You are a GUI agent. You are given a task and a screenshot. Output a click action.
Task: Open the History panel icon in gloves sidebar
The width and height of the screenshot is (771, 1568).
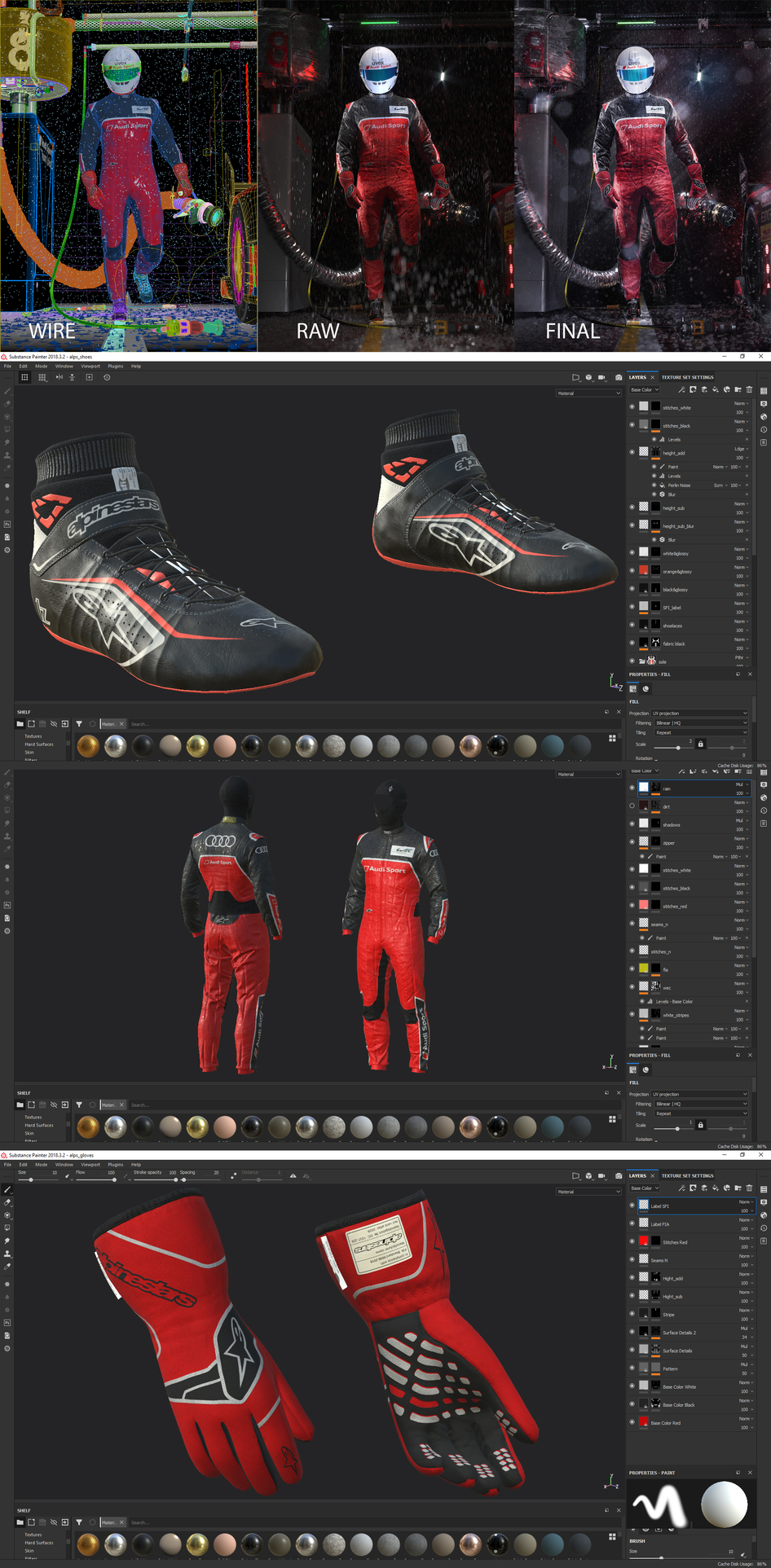point(764,1228)
